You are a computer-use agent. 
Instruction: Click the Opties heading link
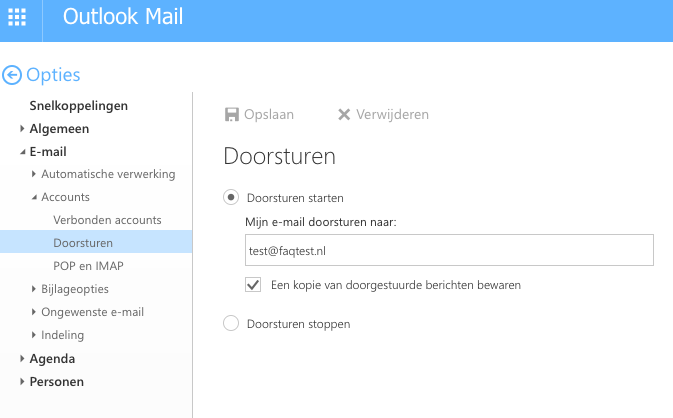pyautogui.click(x=53, y=75)
